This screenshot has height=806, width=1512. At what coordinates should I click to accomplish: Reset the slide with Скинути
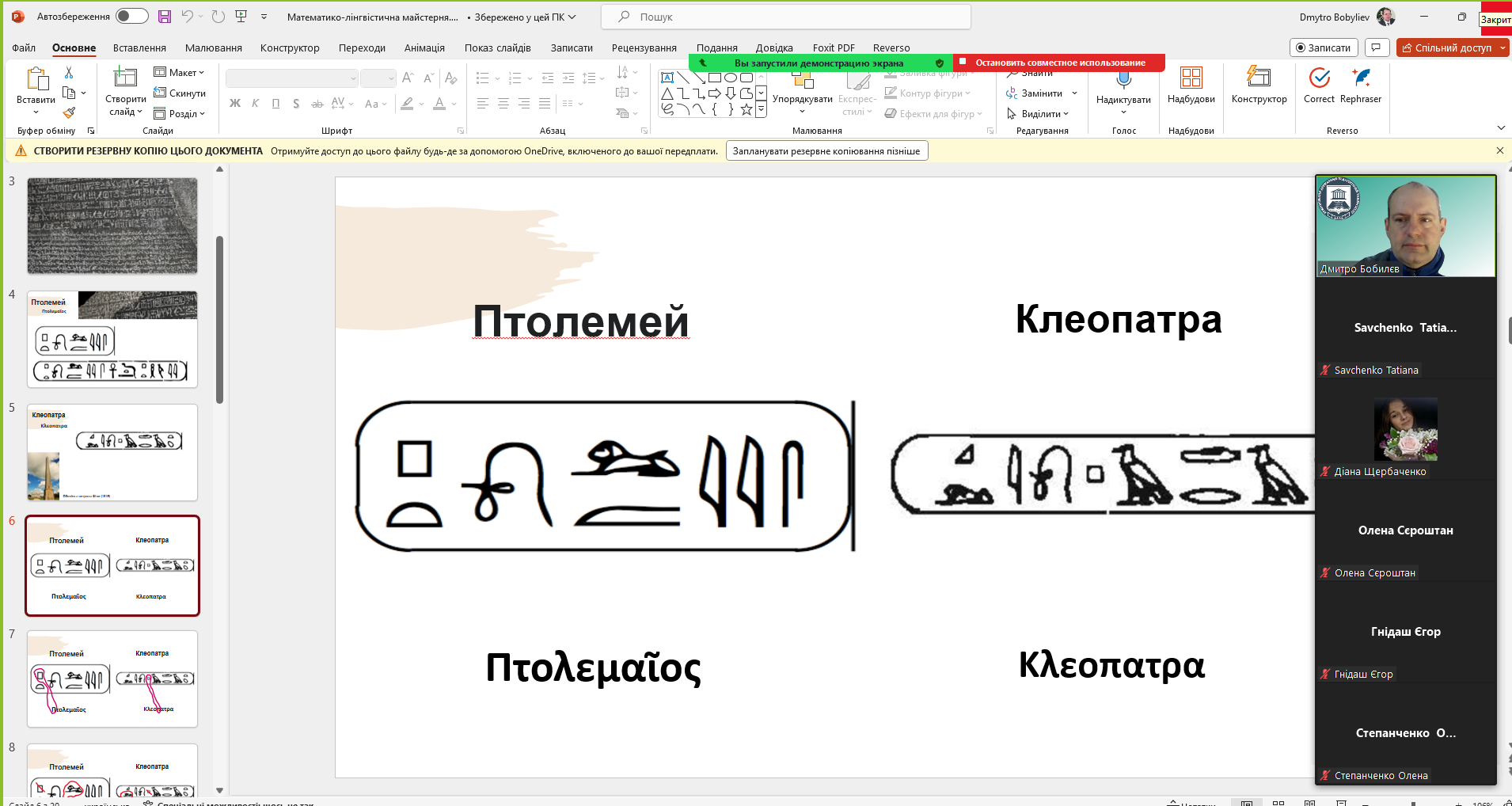click(179, 93)
